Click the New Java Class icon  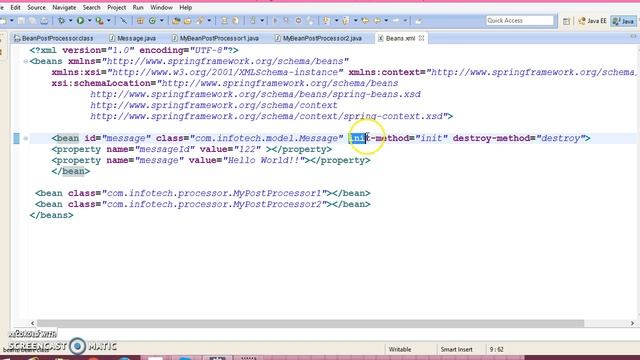pos(152,20)
